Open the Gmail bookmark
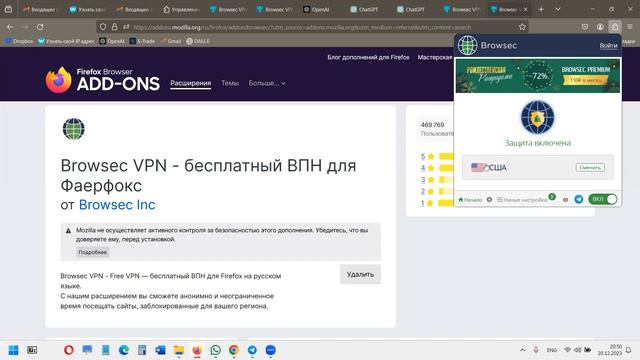Screen dimensions: 640x360 (171, 41)
